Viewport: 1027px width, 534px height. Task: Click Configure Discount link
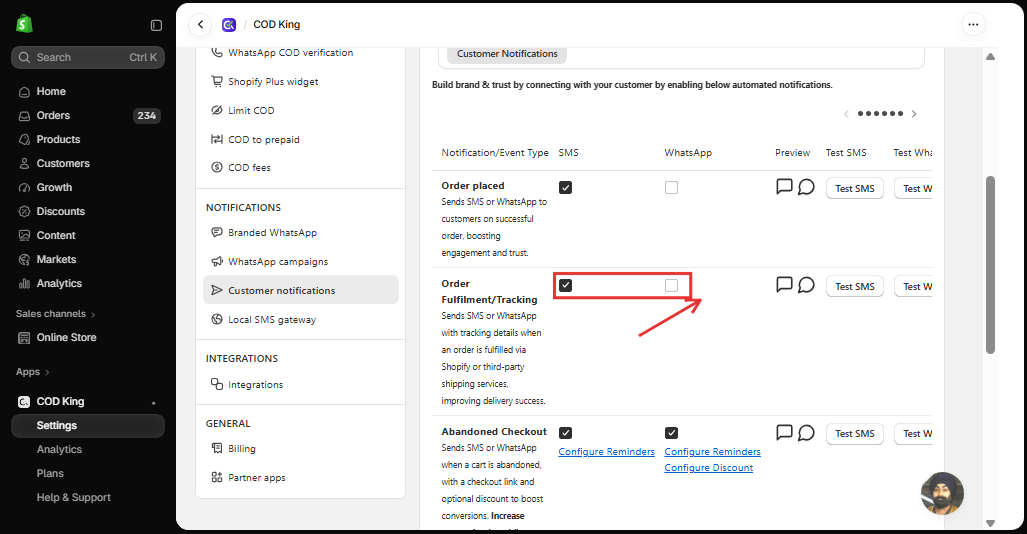(709, 468)
